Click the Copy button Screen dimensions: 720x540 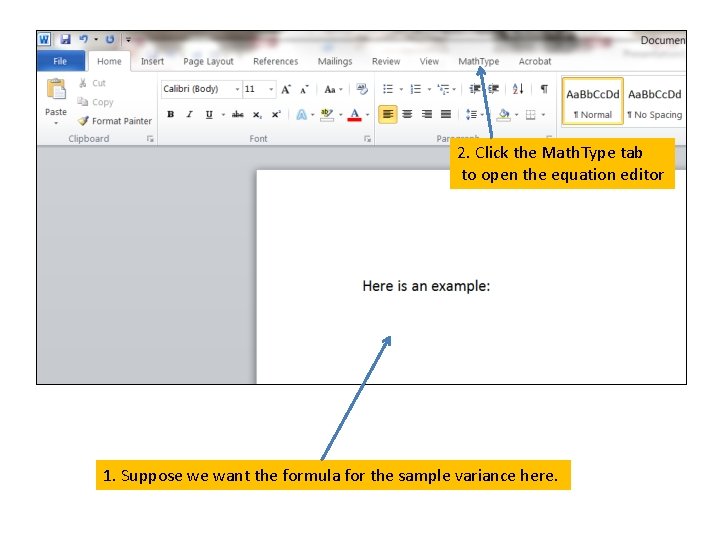click(x=96, y=102)
